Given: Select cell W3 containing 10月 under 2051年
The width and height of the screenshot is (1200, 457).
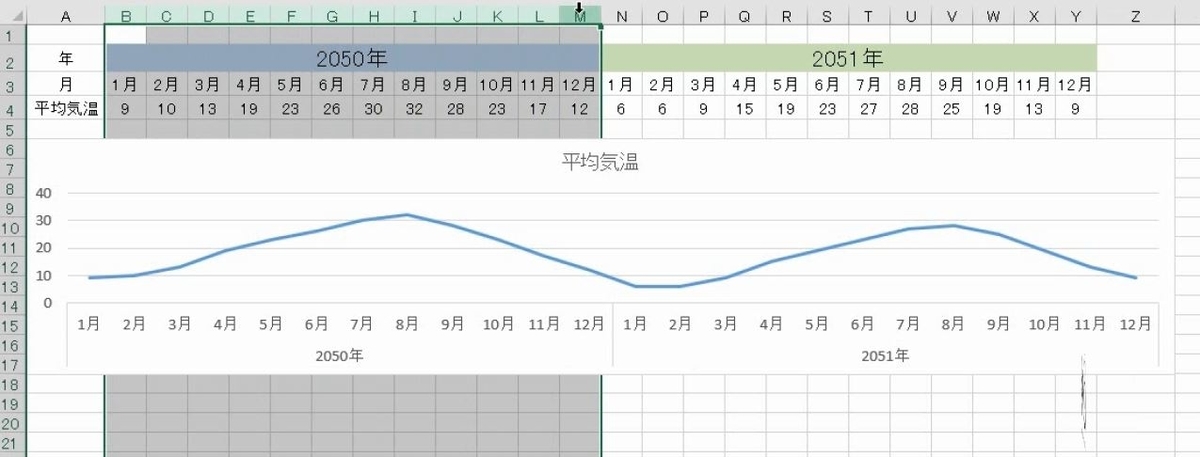Looking at the screenshot, I should click(993, 84).
